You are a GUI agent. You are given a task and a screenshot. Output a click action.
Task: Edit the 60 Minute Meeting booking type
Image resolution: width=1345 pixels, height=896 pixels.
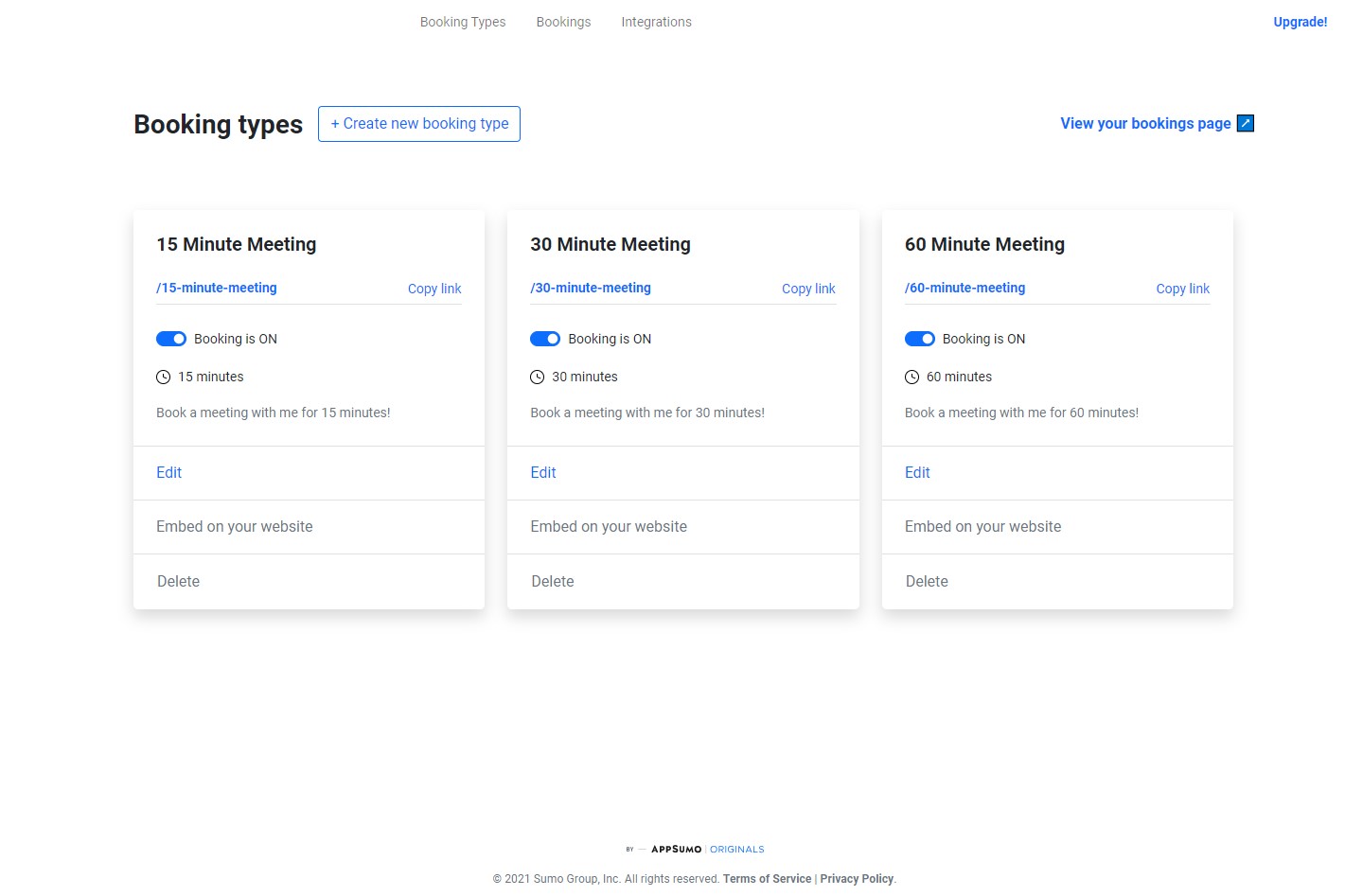click(917, 472)
